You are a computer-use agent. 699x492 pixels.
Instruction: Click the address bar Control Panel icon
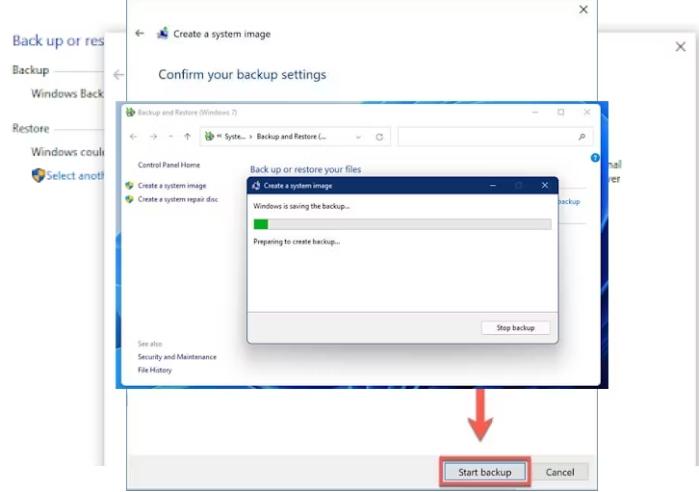tap(209, 136)
